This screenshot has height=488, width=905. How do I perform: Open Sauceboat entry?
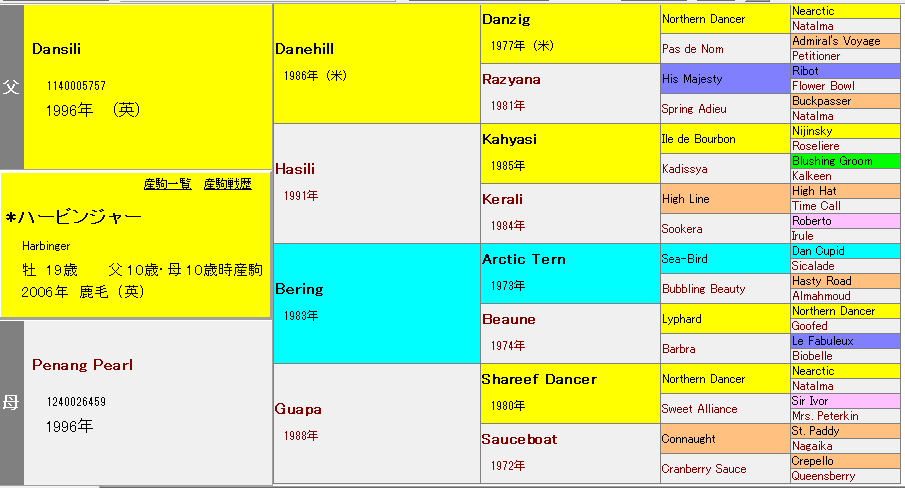[x=519, y=439]
